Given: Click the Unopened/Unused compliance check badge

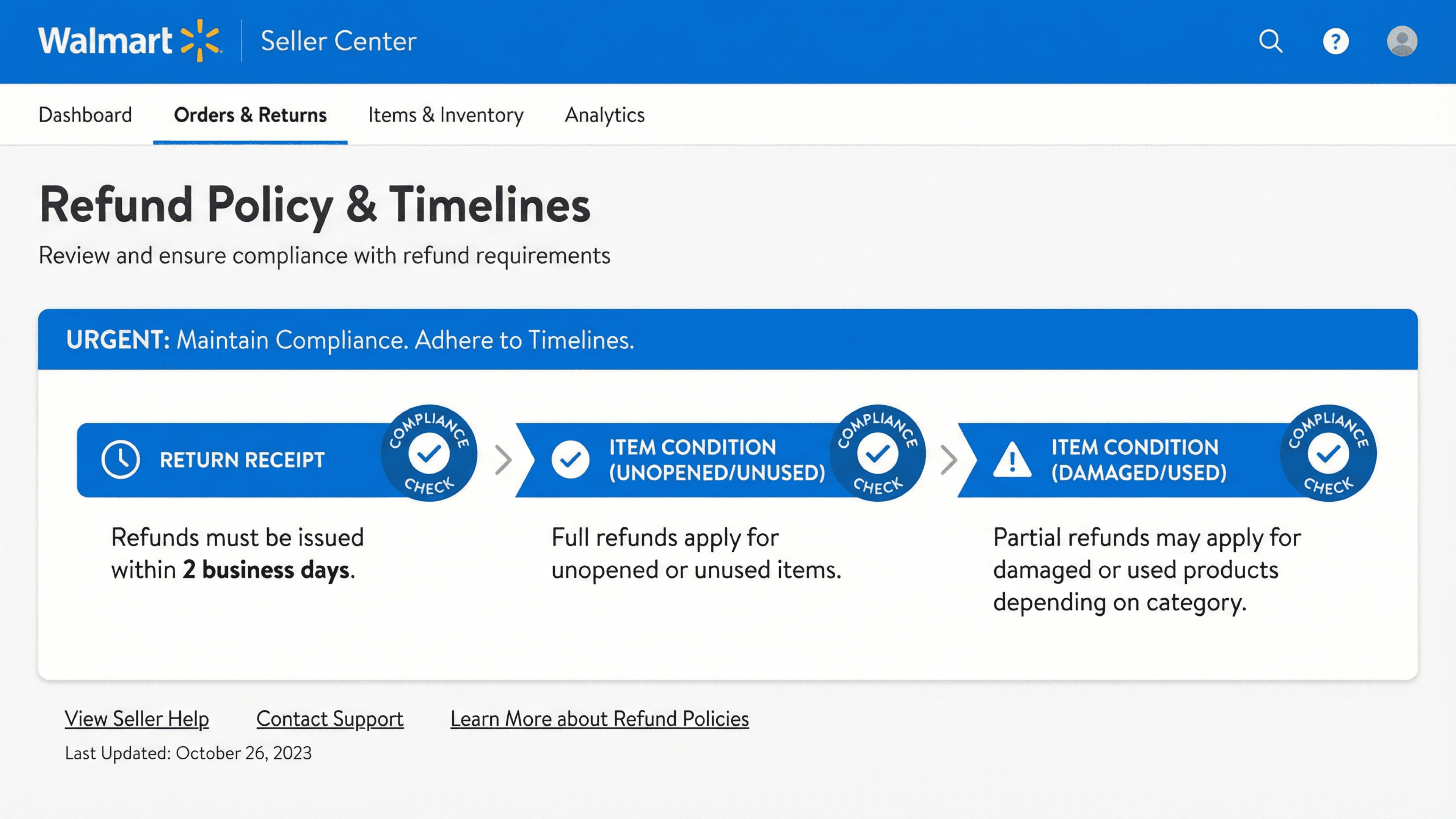Looking at the screenshot, I should [x=877, y=453].
